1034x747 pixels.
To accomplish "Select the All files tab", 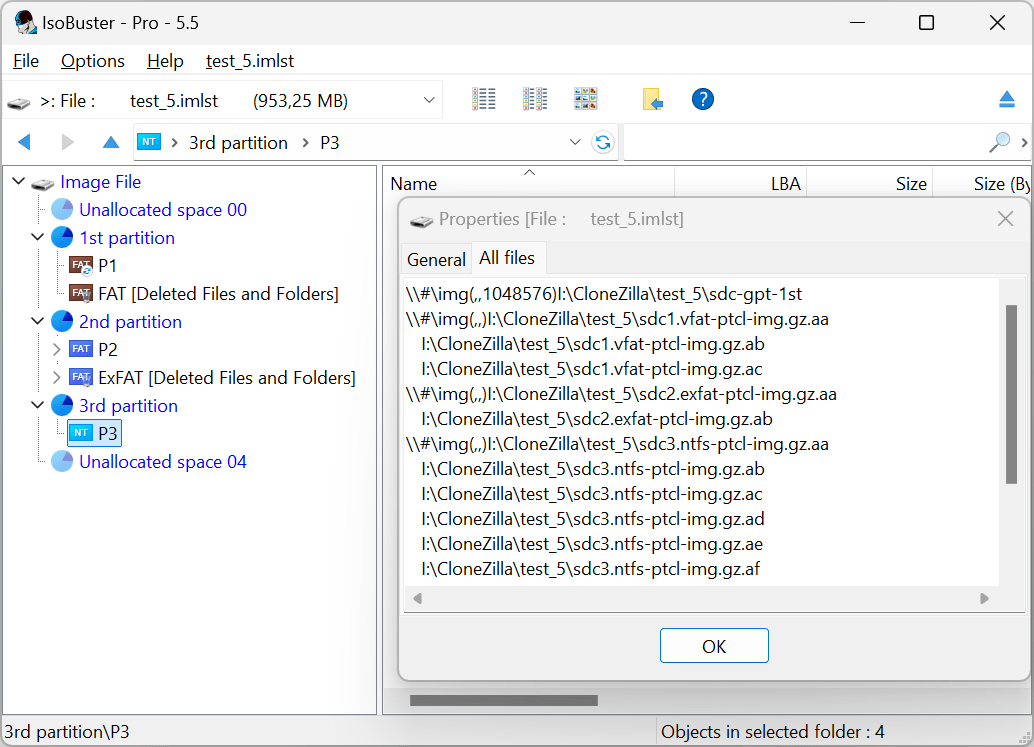I will coord(507,258).
